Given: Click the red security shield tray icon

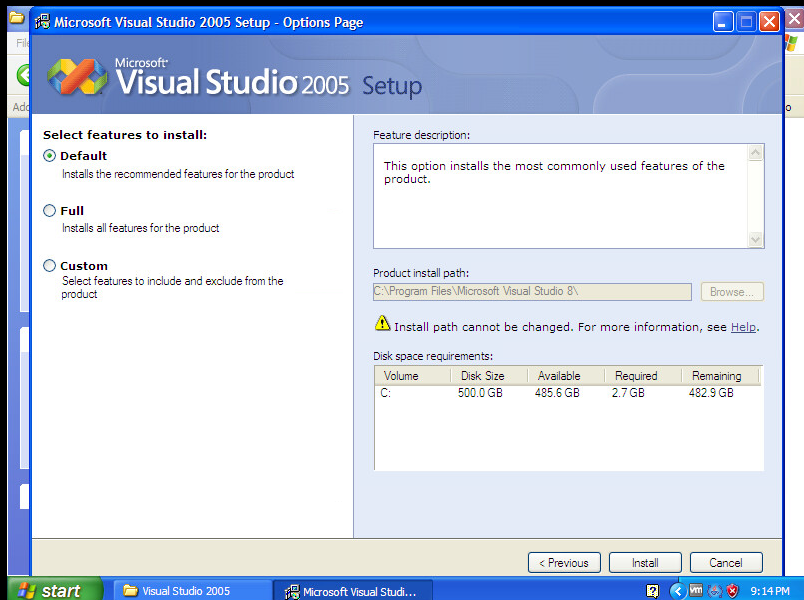Looking at the screenshot, I should (x=732, y=591).
